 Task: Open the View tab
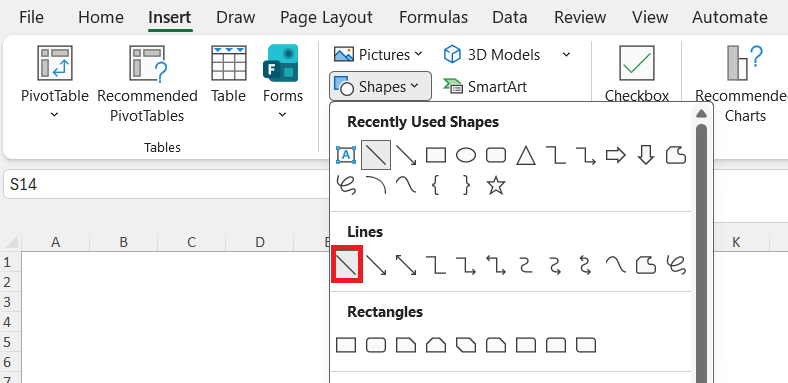coord(650,18)
